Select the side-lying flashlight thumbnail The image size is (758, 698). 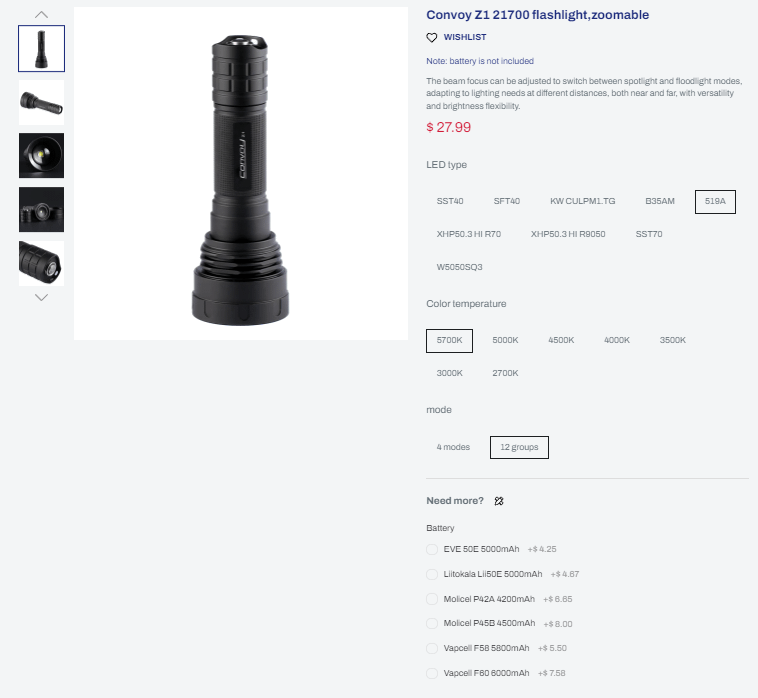[42, 102]
